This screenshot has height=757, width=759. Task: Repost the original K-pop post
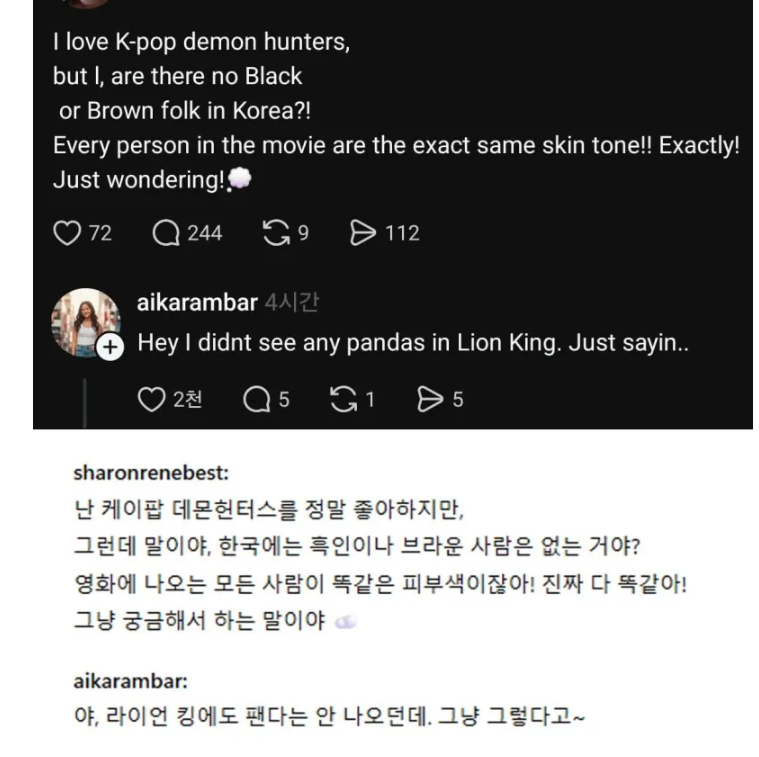tap(276, 233)
